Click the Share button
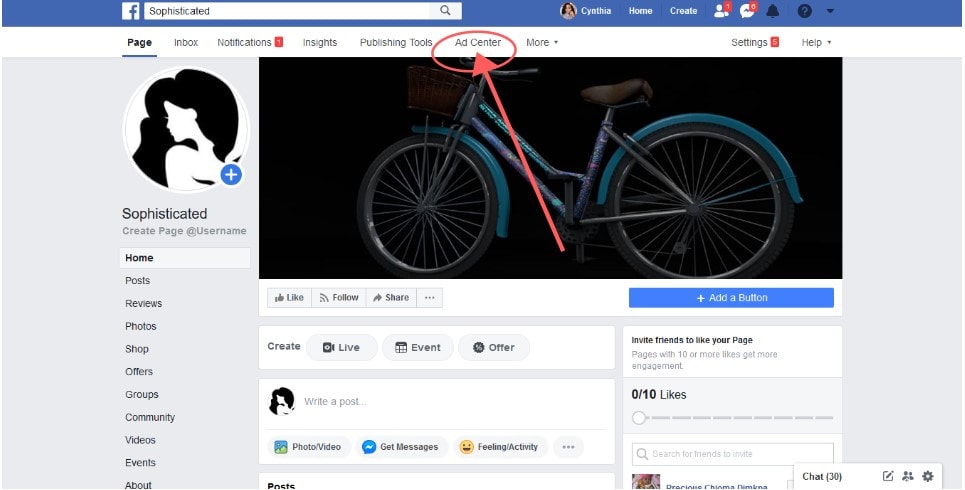This screenshot has width=965, height=490. (391, 297)
